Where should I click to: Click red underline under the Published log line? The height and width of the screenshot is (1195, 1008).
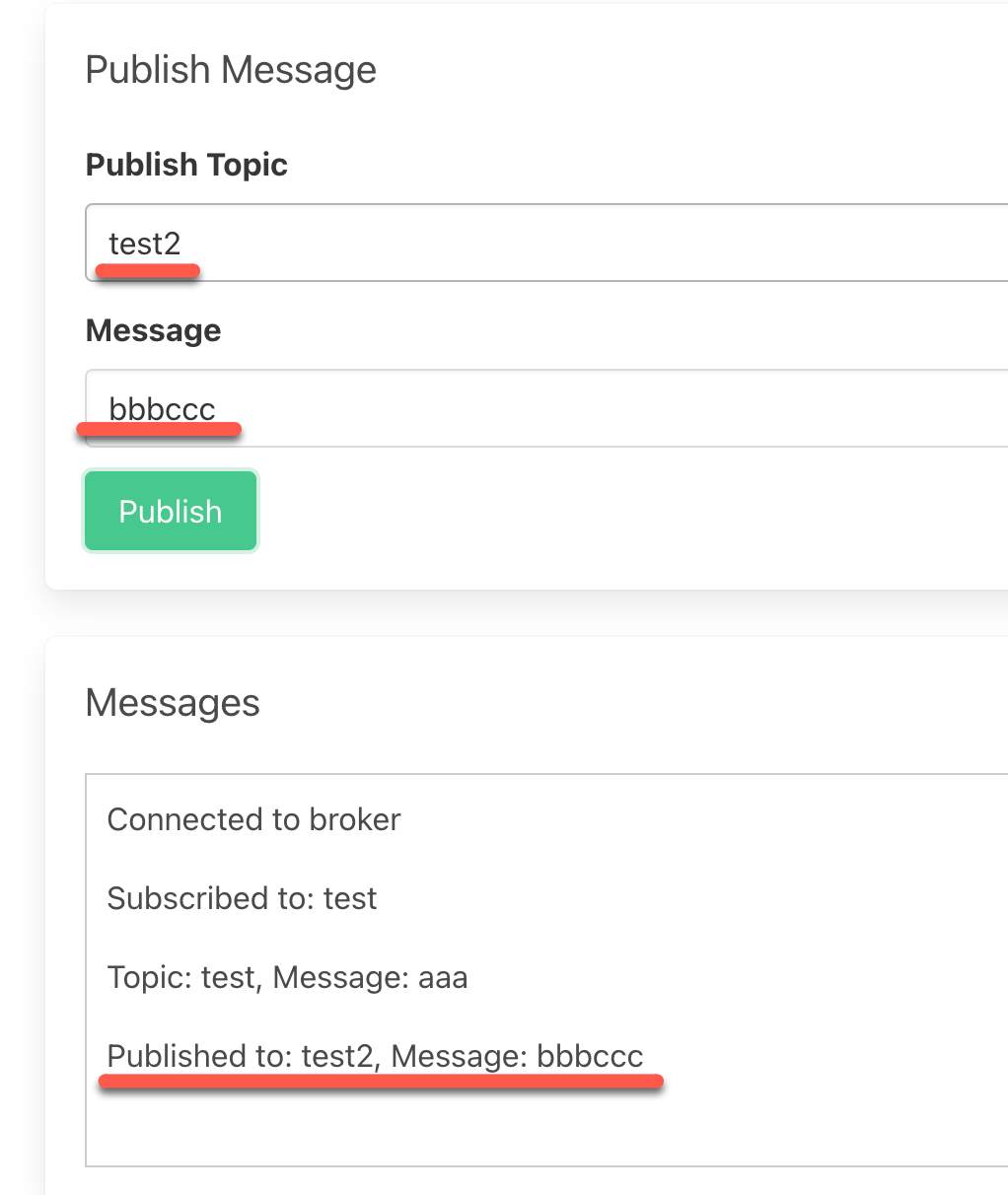[381, 1082]
